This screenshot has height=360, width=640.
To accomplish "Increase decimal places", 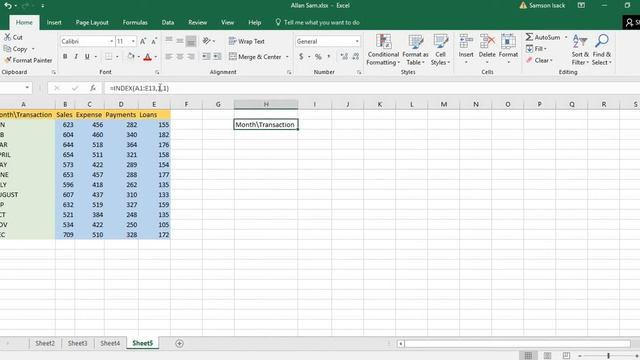I will 344,57.
